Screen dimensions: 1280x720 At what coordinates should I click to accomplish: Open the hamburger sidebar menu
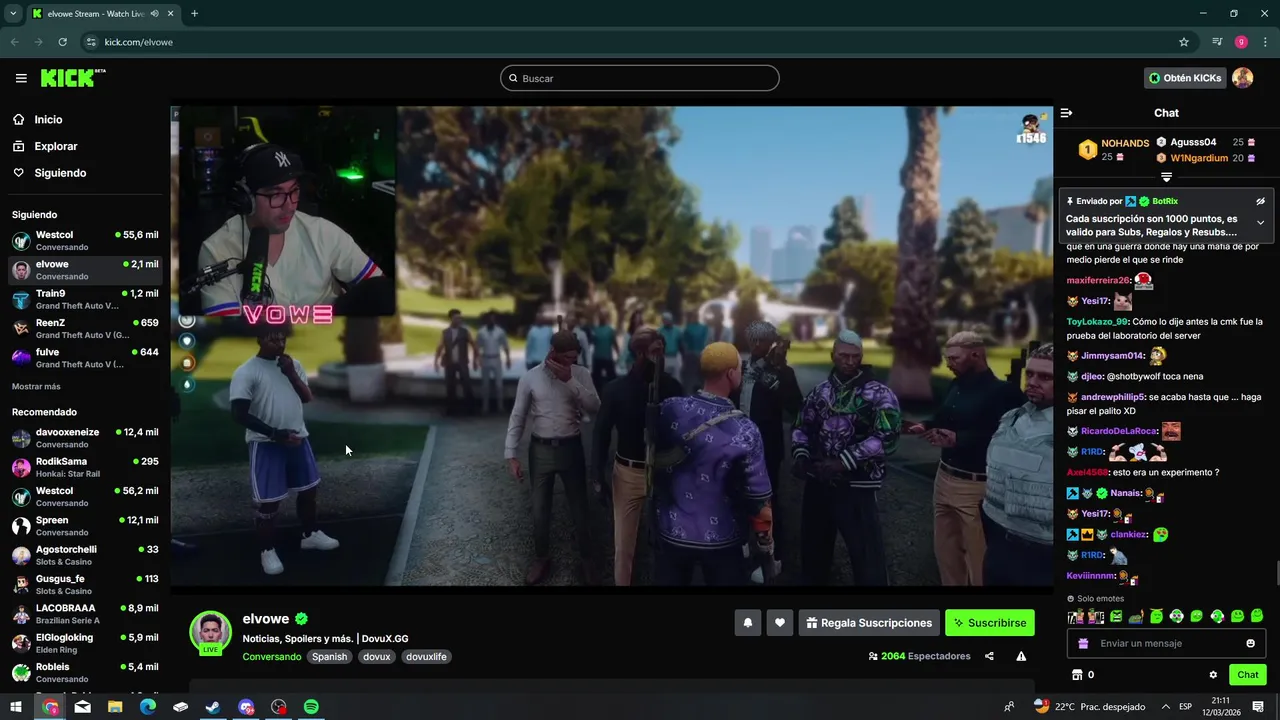21,78
